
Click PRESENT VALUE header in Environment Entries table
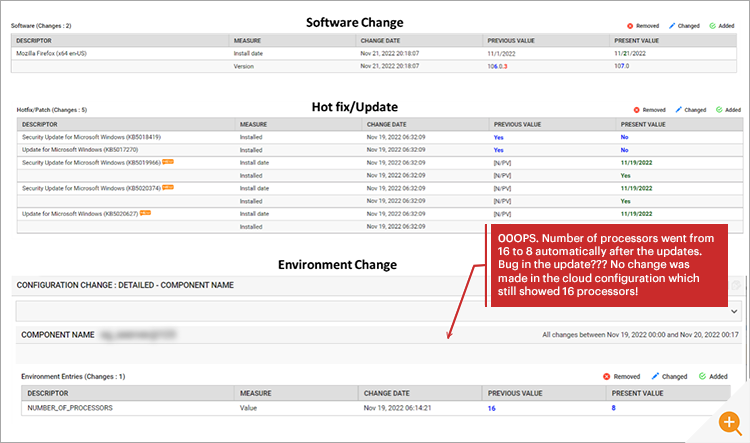[x=637, y=393]
